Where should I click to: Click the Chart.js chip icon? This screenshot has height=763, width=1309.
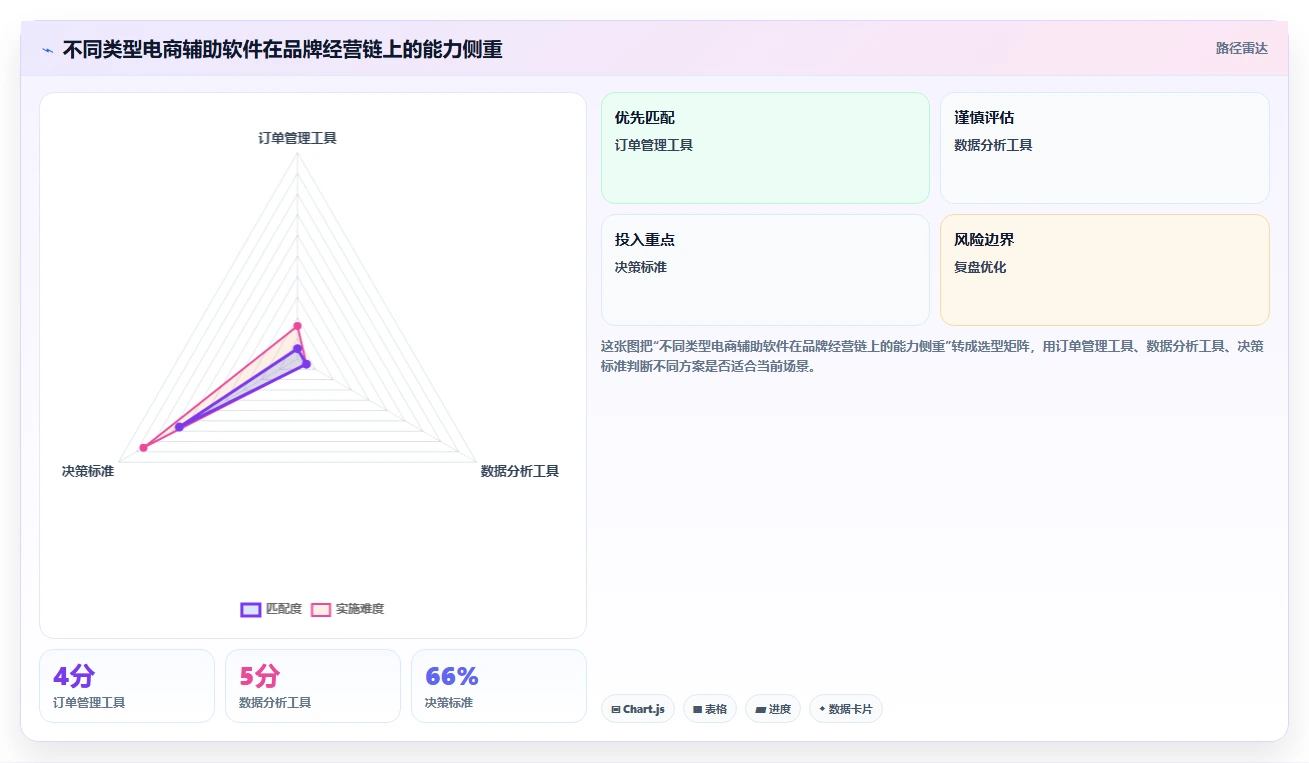[616, 709]
